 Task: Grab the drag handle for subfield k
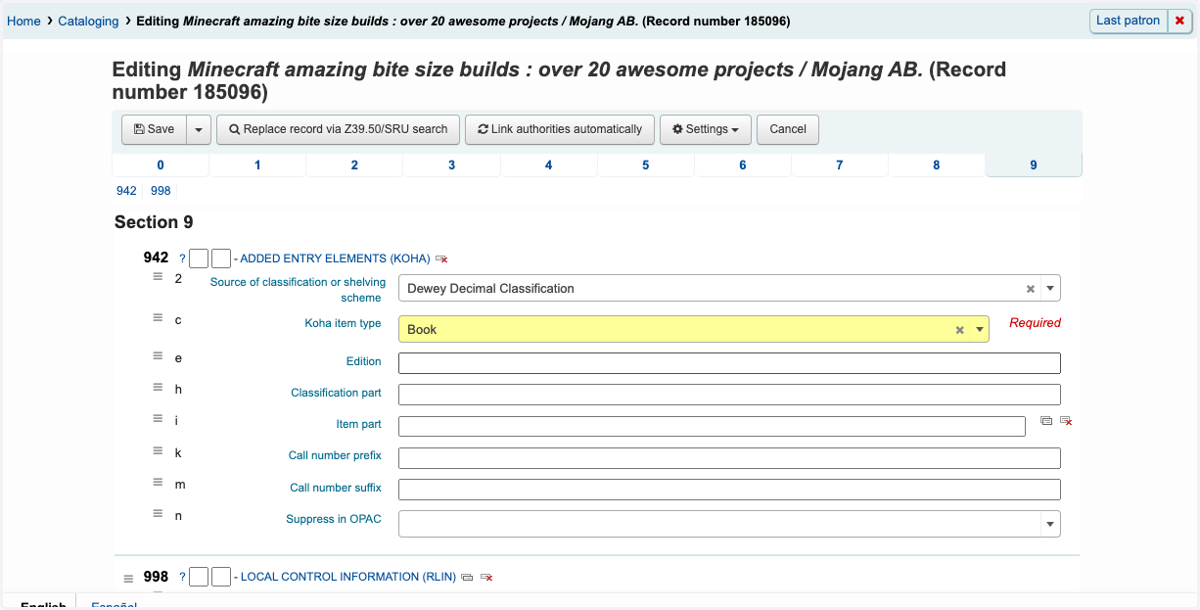pyautogui.click(x=158, y=451)
